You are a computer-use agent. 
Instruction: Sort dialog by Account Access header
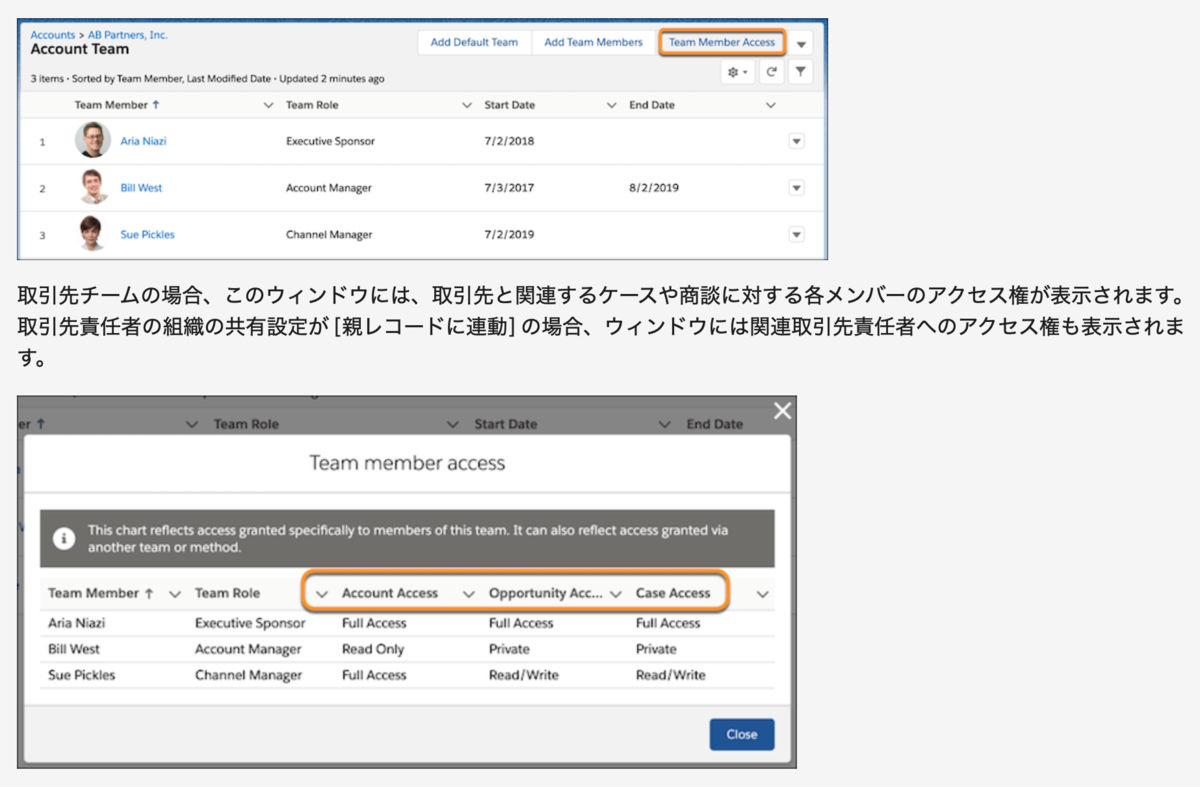[x=390, y=593]
